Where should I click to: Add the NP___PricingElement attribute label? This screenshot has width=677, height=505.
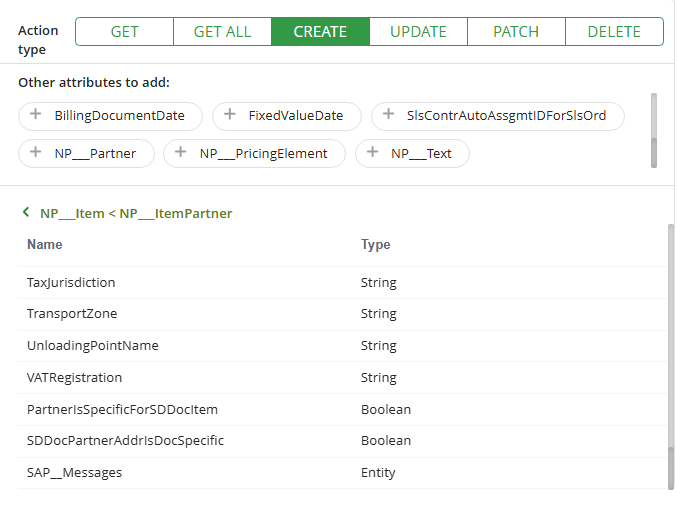(263, 154)
